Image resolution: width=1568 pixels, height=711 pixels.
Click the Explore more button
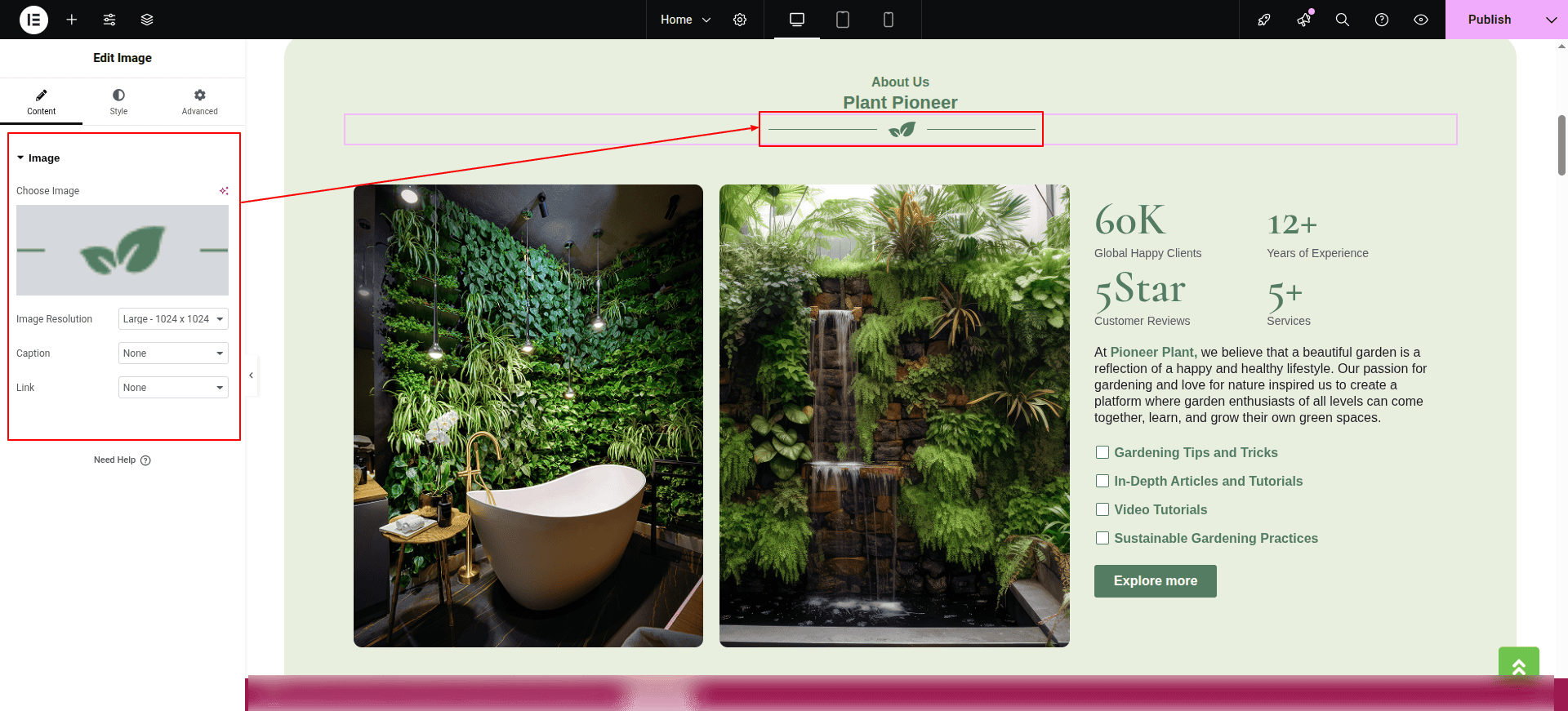tap(1156, 581)
